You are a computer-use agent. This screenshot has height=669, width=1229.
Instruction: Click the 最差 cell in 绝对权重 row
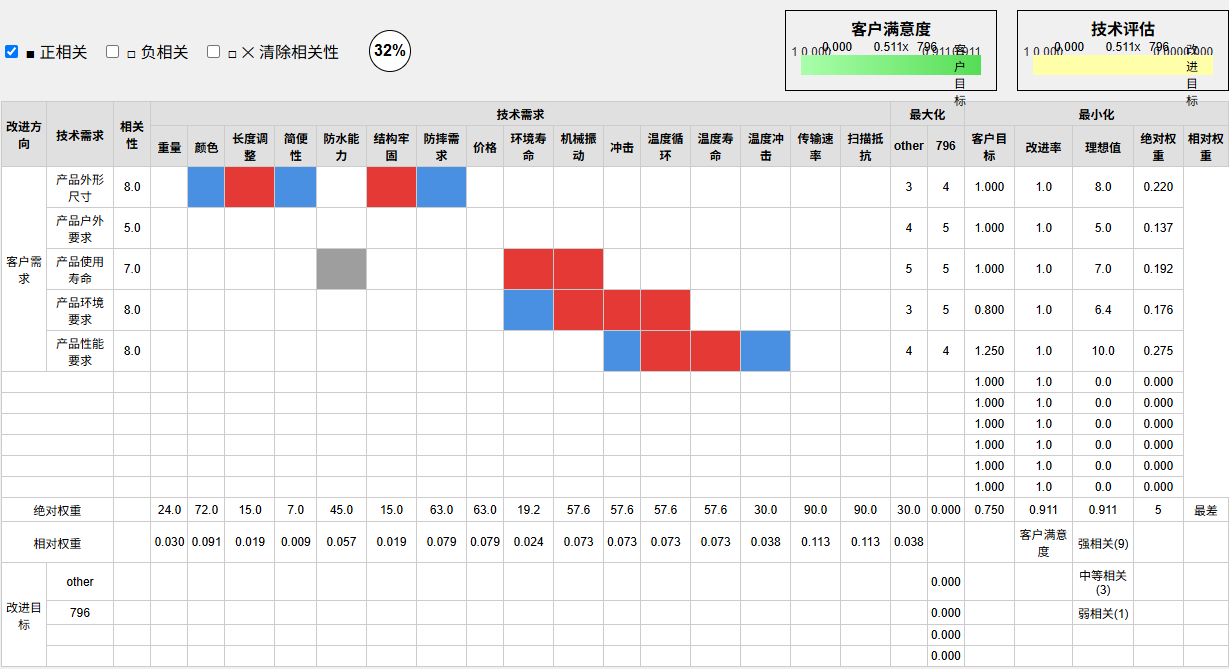pos(1205,510)
